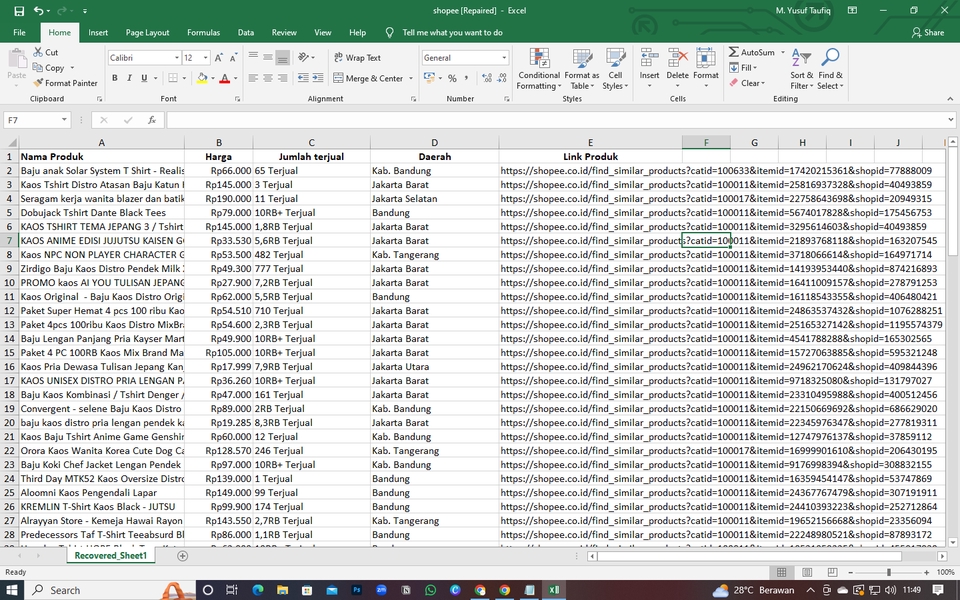Click the Excel icon in the taskbar
Viewport: 960px width, 600px height.
(x=553, y=590)
